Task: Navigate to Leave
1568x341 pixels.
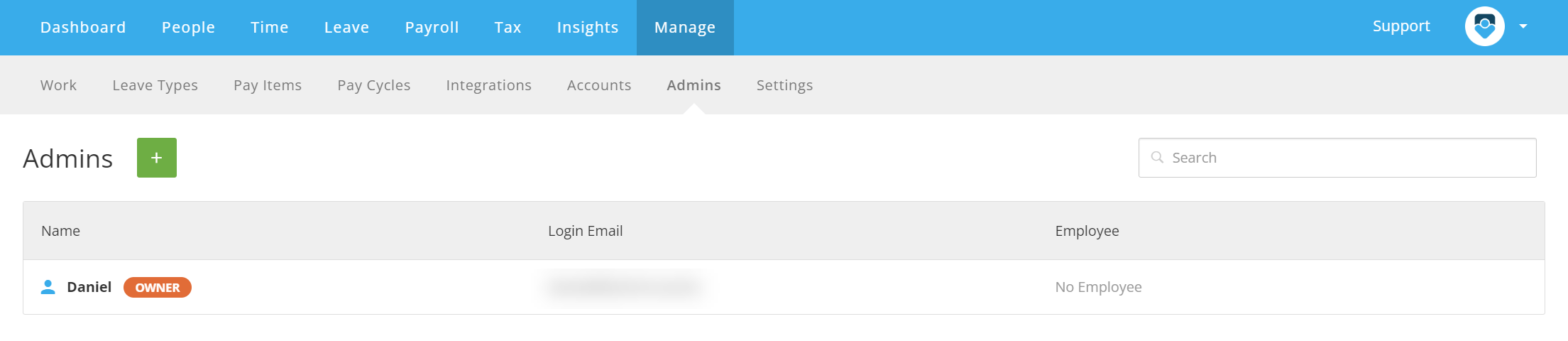Action: pyautogui.click(x=346, y=27)
